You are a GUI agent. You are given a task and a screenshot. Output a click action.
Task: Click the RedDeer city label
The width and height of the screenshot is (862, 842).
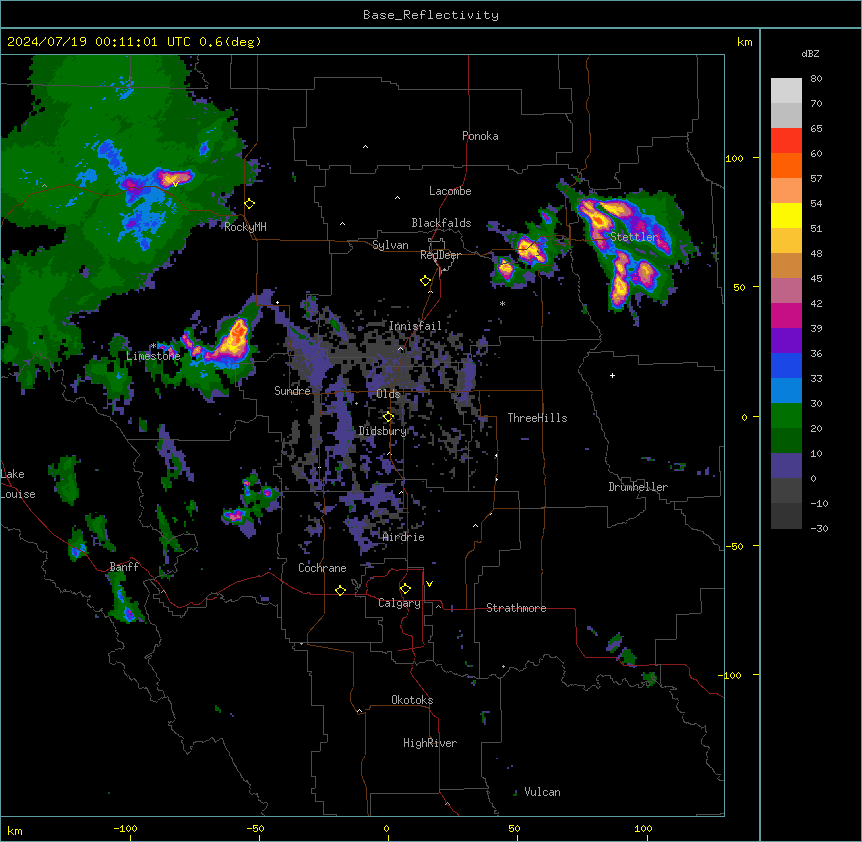click(x=440, y=255)
